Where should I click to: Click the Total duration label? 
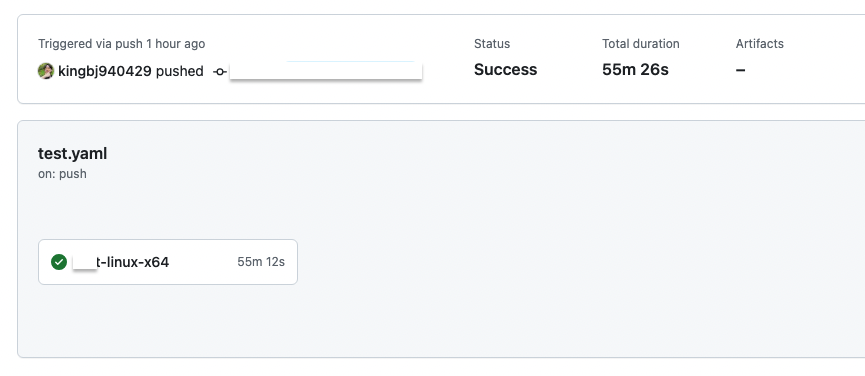coord(640,44)
